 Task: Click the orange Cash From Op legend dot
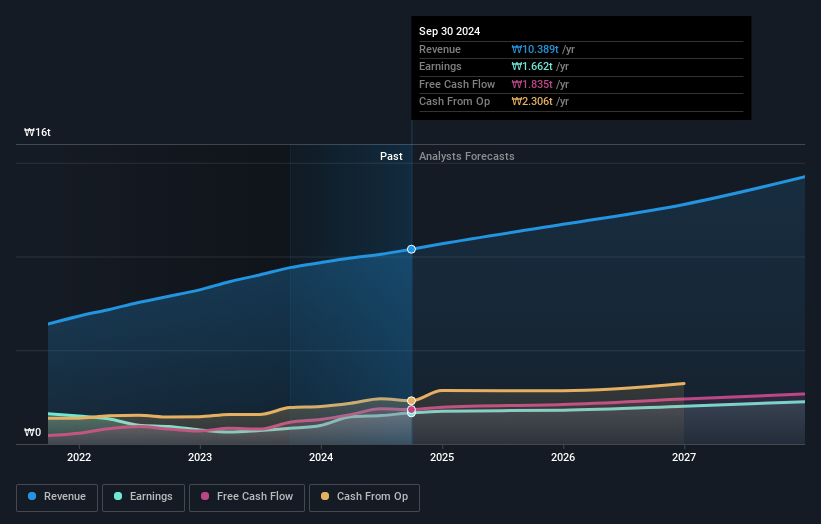(x=325, y=496)
